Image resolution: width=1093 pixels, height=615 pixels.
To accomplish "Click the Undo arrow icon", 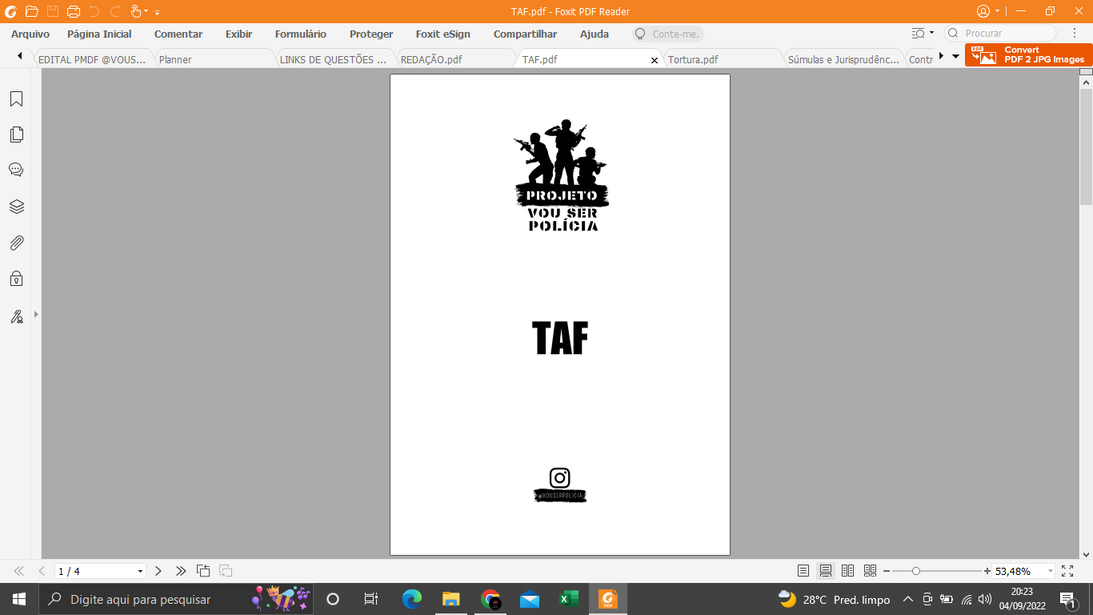I will tap(94, 11).
